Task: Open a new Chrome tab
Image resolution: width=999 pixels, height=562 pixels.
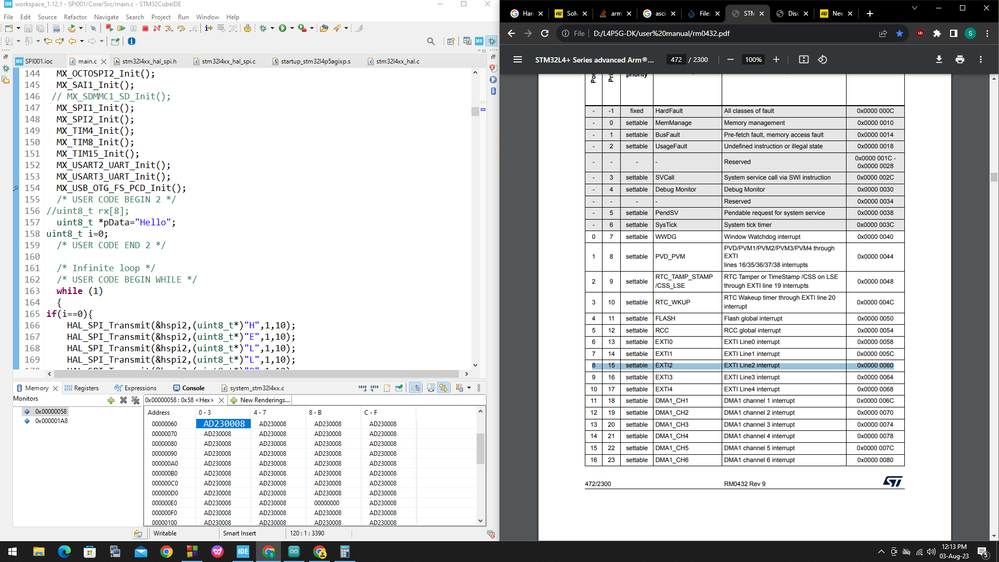Action: pos(870,13)
